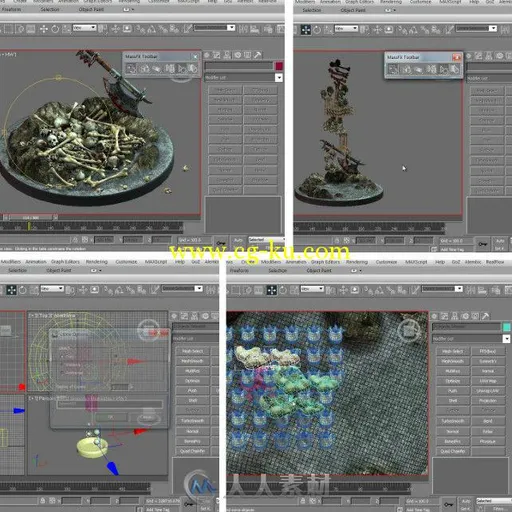Open Motion panel tab in bottom-right screenshot
This screenshot has height=512, width=512.
(x=465, y=316)
